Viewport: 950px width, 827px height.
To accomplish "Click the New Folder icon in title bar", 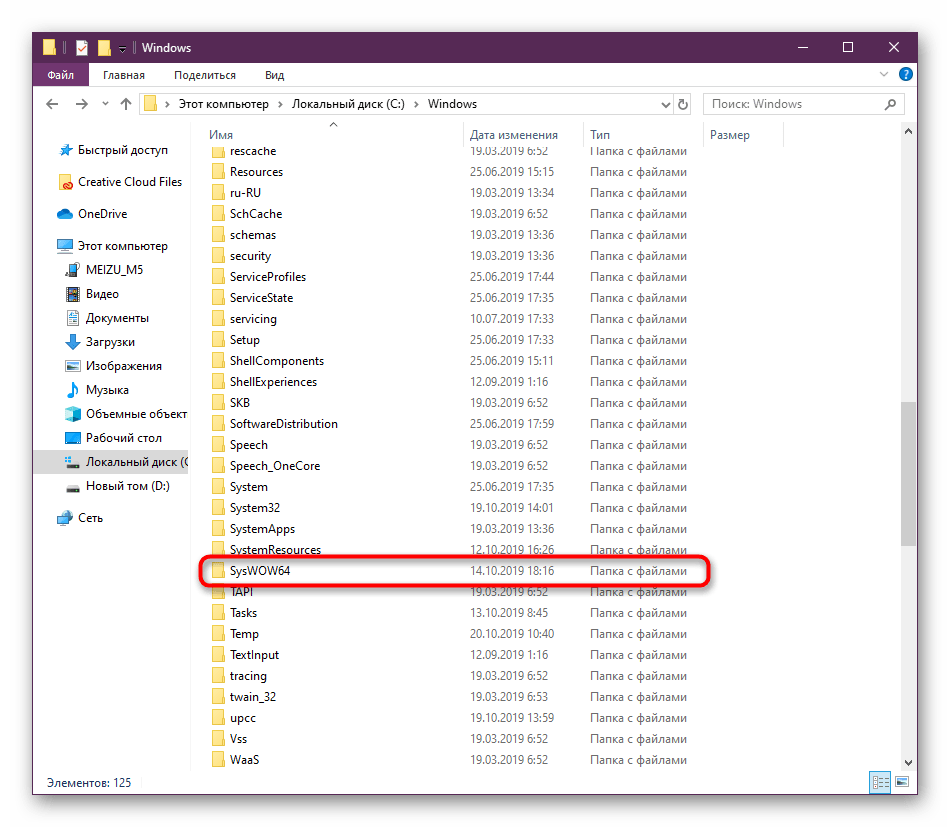I will click(x=104, y=48).
